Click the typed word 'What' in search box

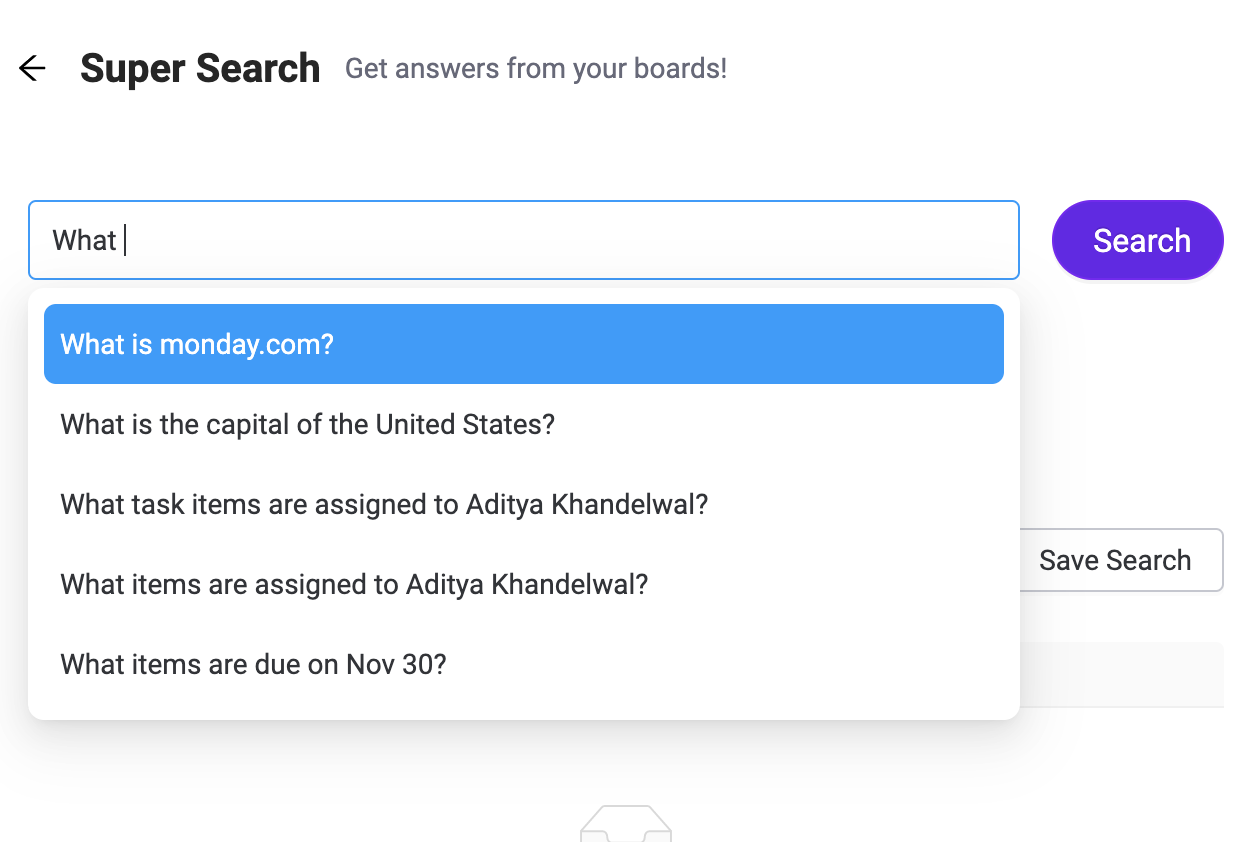(84, 240)
